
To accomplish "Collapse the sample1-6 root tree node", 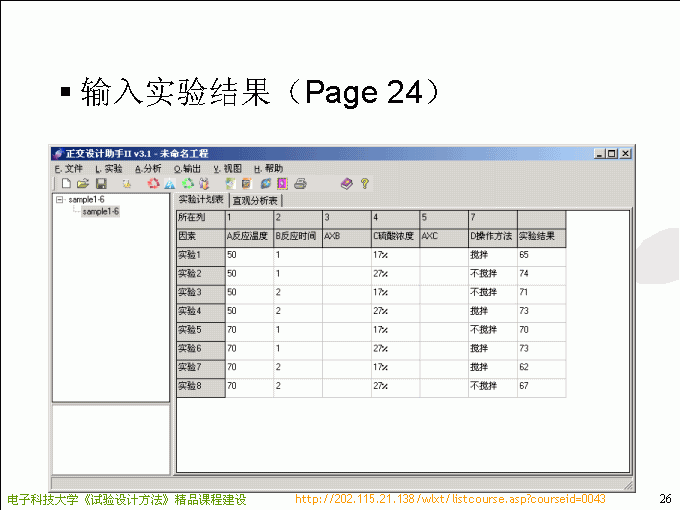I will [60, 200].
